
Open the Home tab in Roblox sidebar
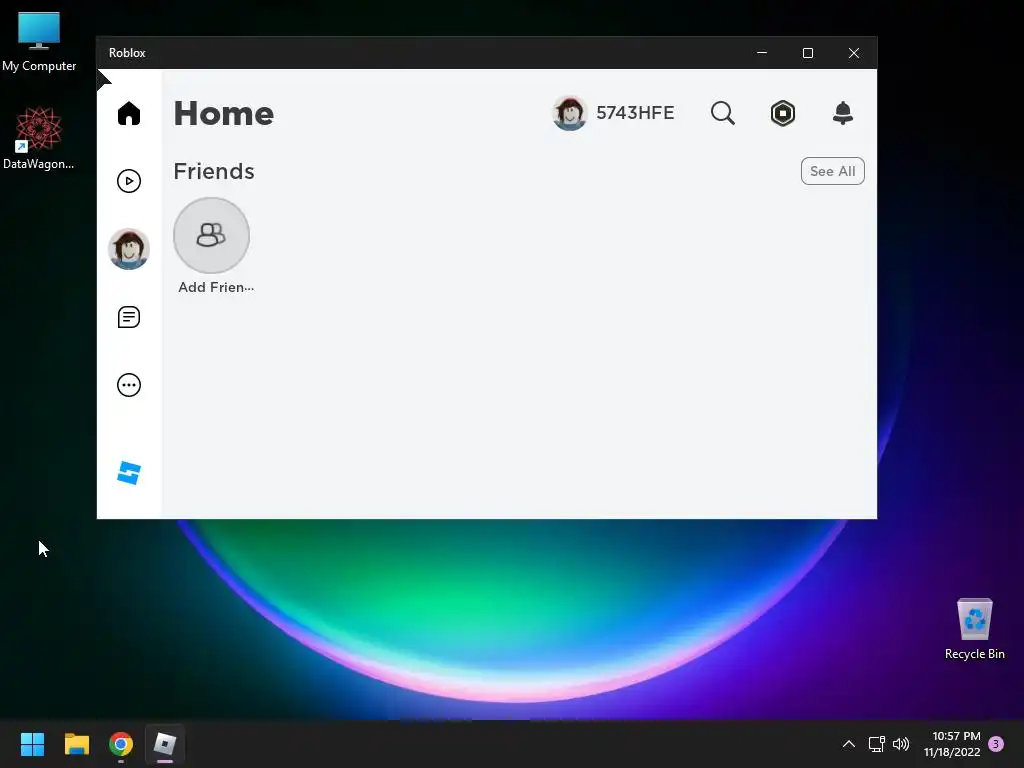129,113
